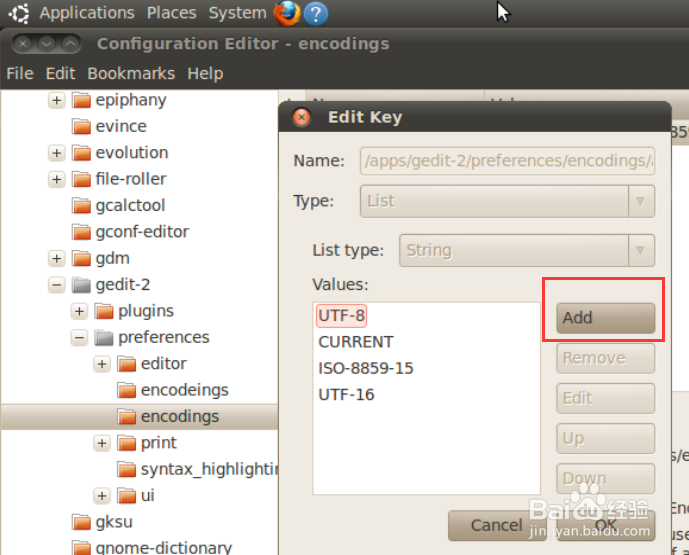Screen dimensions: 689x555
Task: Open the Help menu
Action: click(x=205, y=73)
